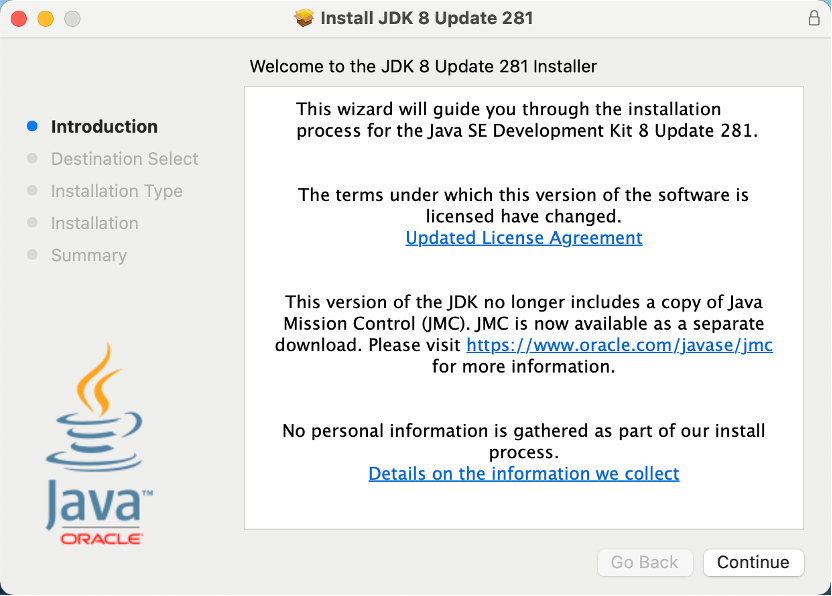Viewport: 832px width, 596px height.
Task: Choose the Installation step in the sidebar
Action: [94, 223]
